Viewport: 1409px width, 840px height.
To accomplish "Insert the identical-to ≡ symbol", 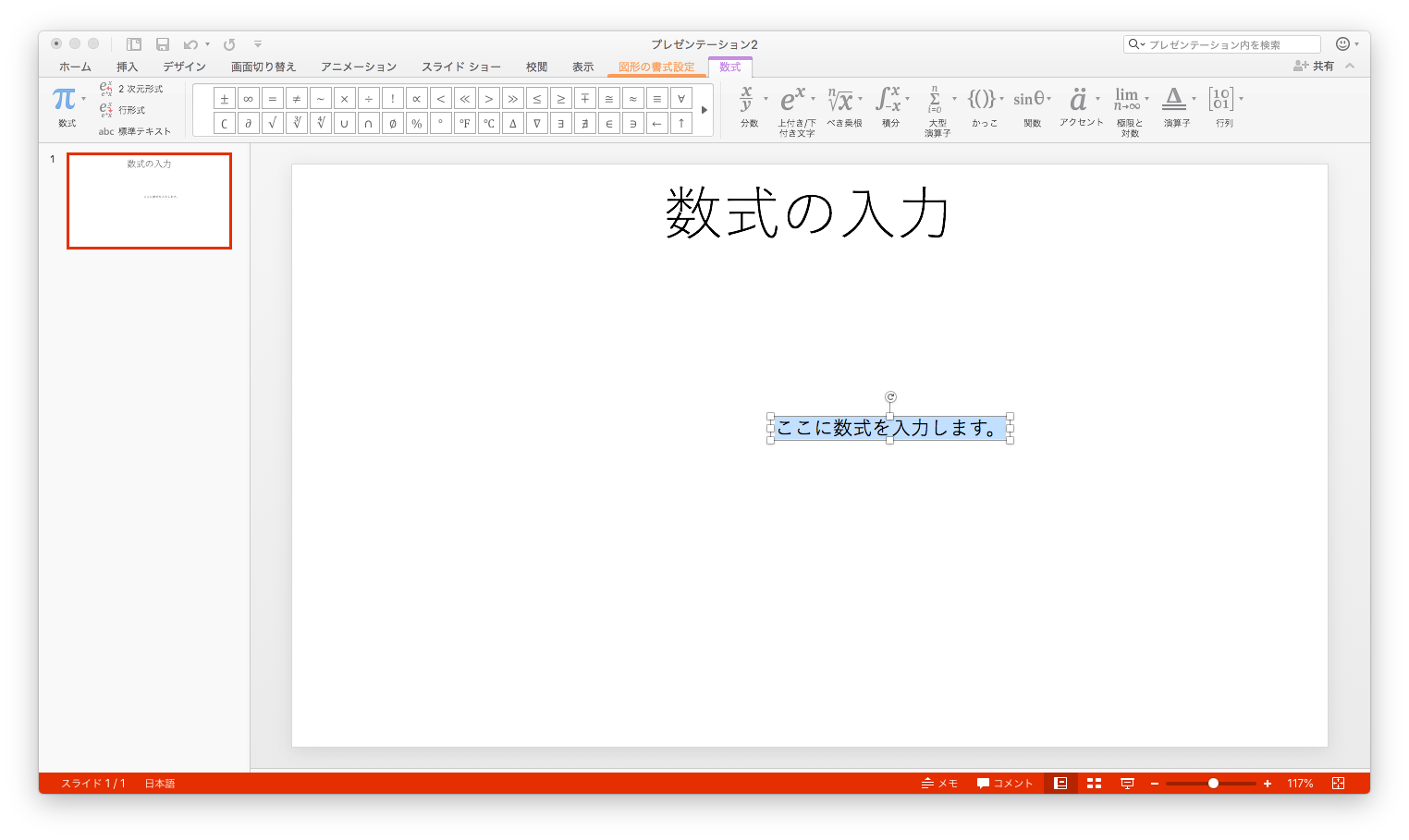I will tap(656, 99).
